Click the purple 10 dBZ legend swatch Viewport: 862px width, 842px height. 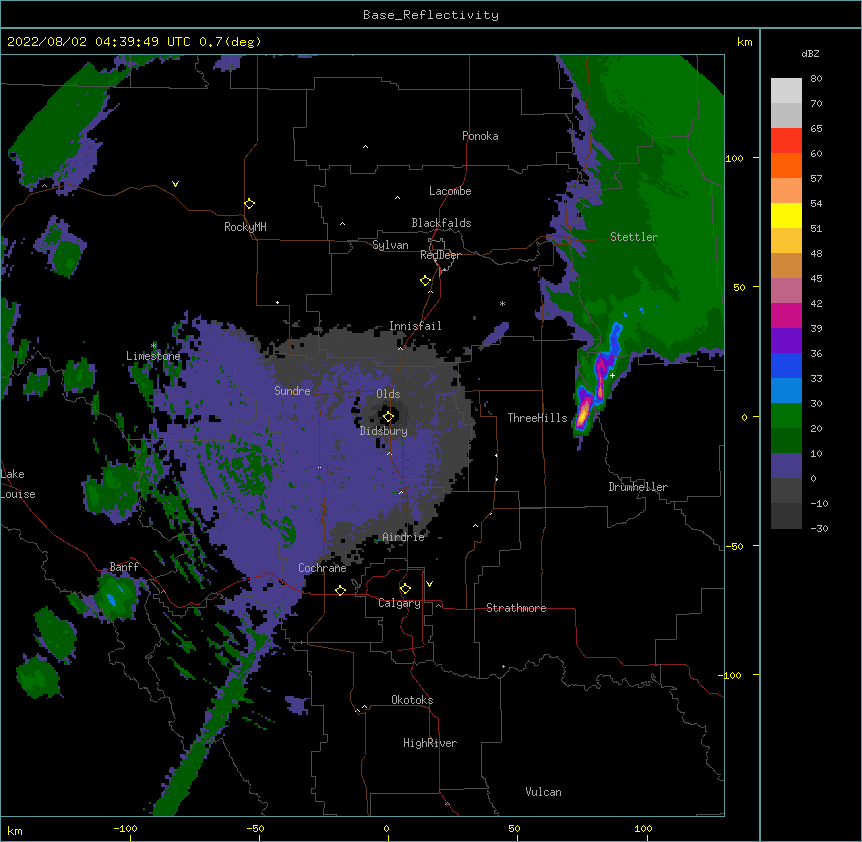point(786,465)
